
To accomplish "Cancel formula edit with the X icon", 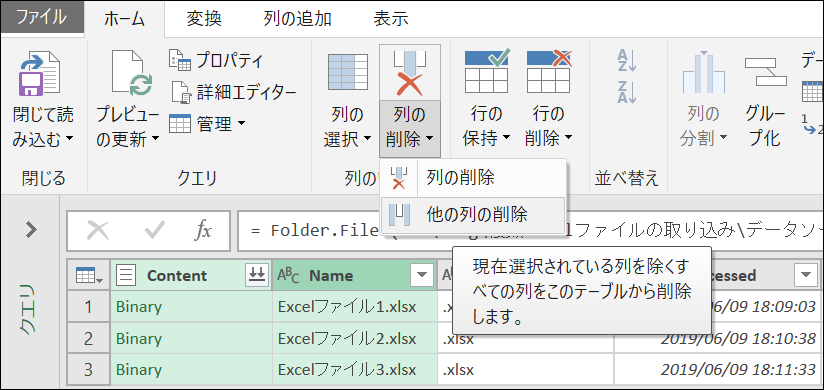I will pyautogui.click(x=98, y=230).
